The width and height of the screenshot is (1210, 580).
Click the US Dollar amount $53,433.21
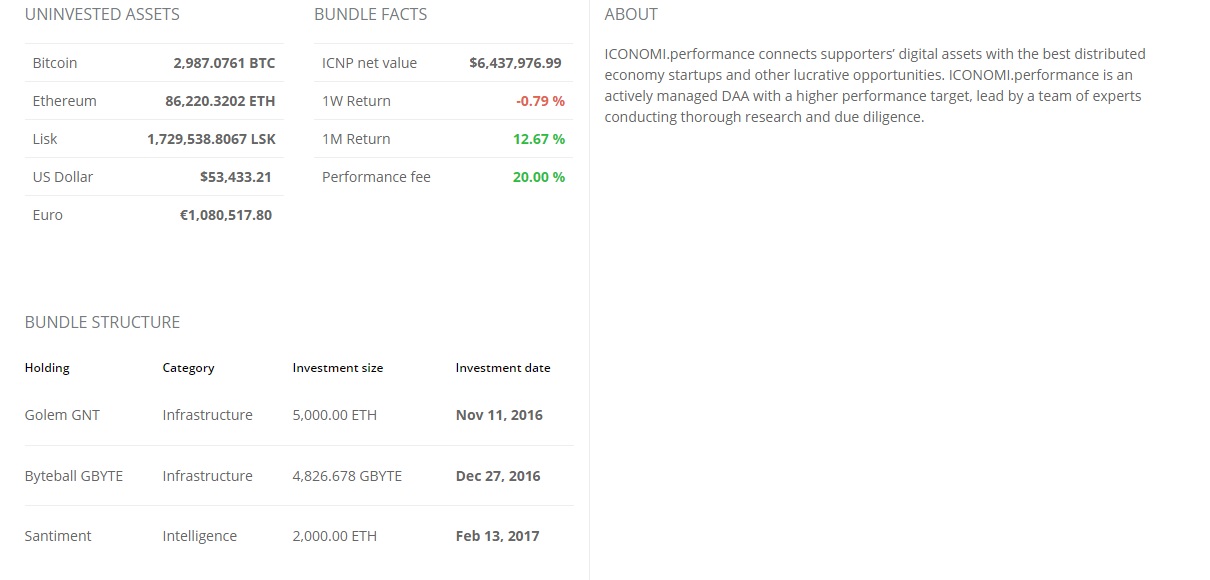(236, 177)
